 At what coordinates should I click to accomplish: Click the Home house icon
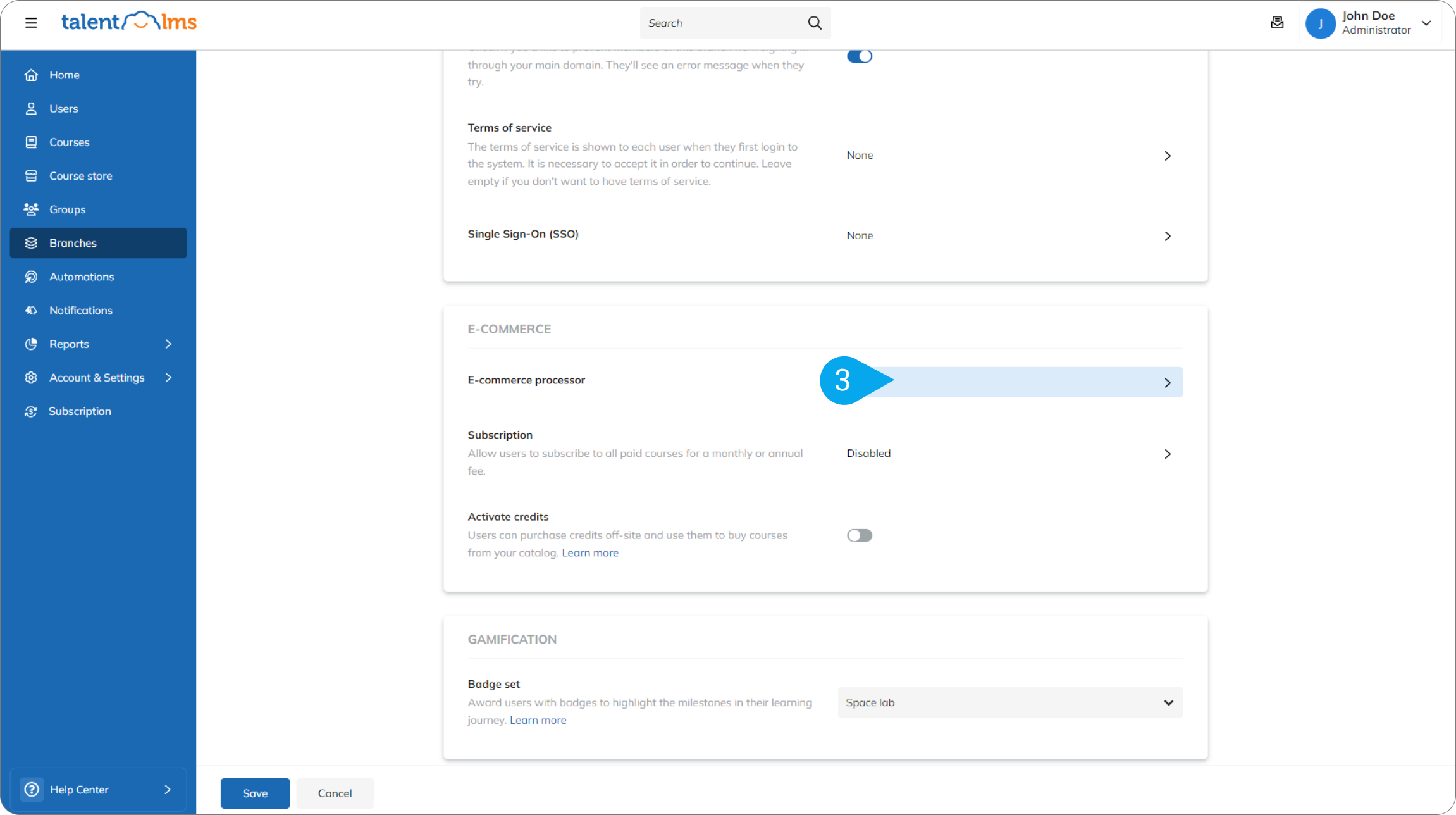click(x=31, y=75)
